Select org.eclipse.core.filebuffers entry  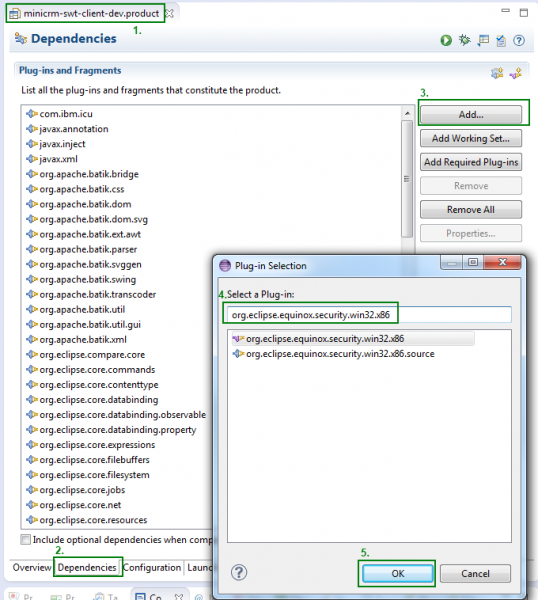click(x=88, y=460)
